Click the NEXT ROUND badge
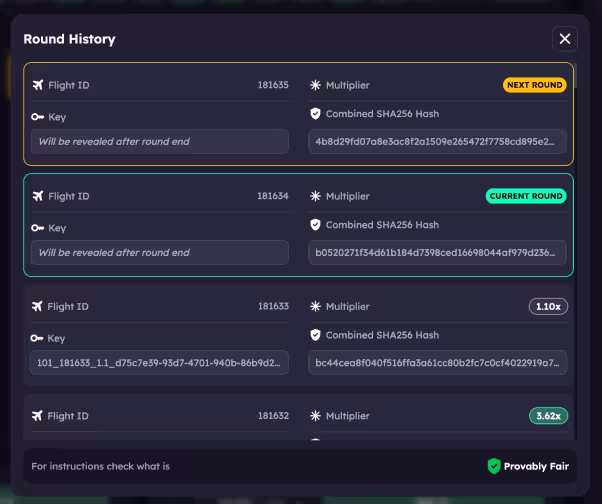The height and width of the screenshot is (504, 602). tap(535, 85)
